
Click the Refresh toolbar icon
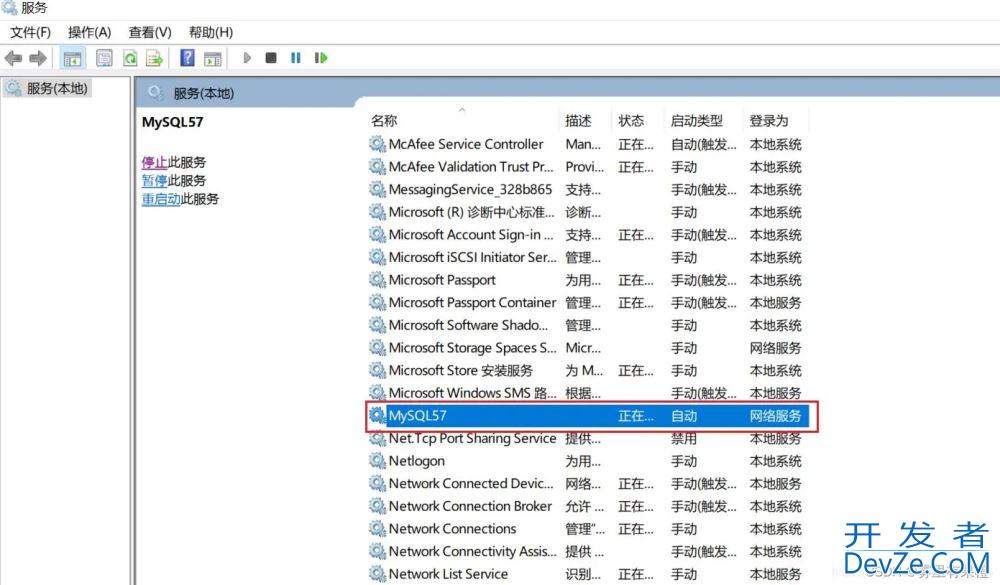click(130, 59)
